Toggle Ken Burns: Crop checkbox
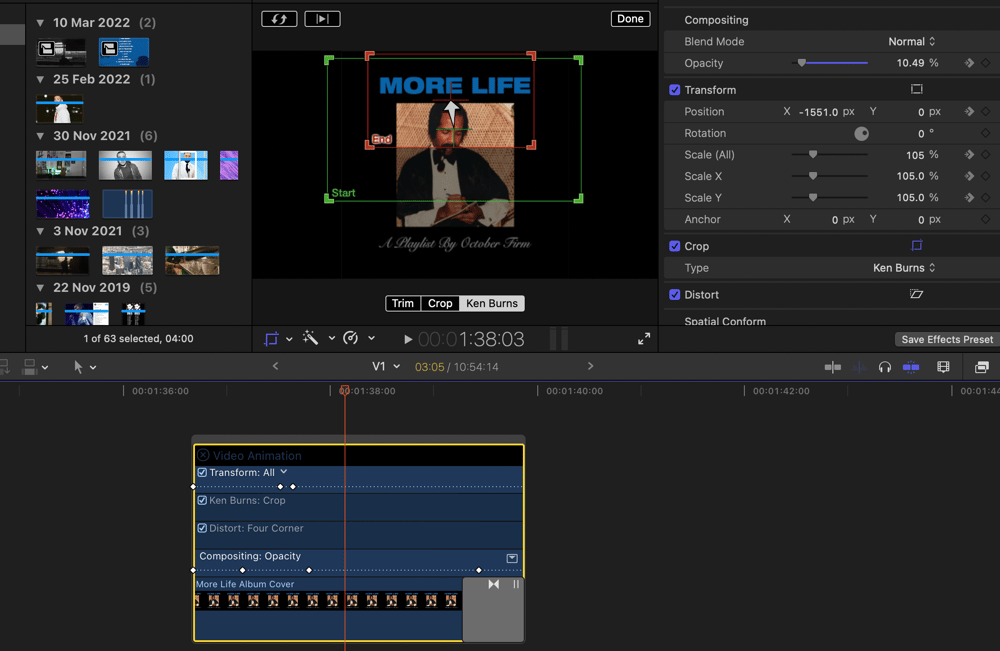The height and width of the screenshot is (651, 1000). point(202,501)
